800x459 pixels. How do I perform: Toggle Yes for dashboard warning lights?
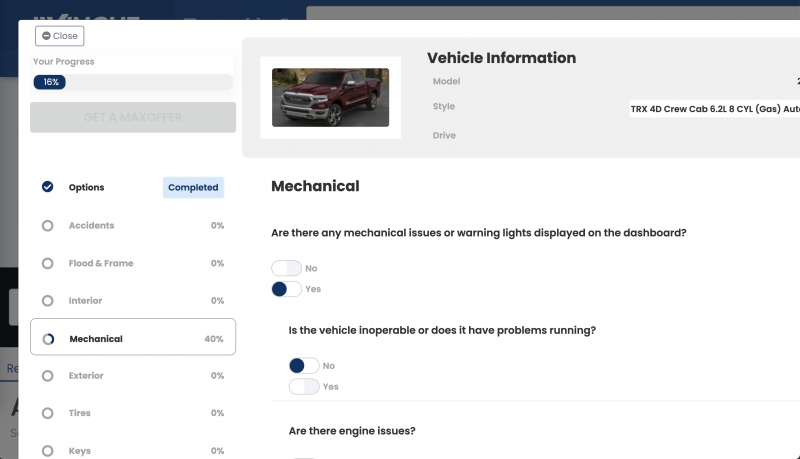286,289
